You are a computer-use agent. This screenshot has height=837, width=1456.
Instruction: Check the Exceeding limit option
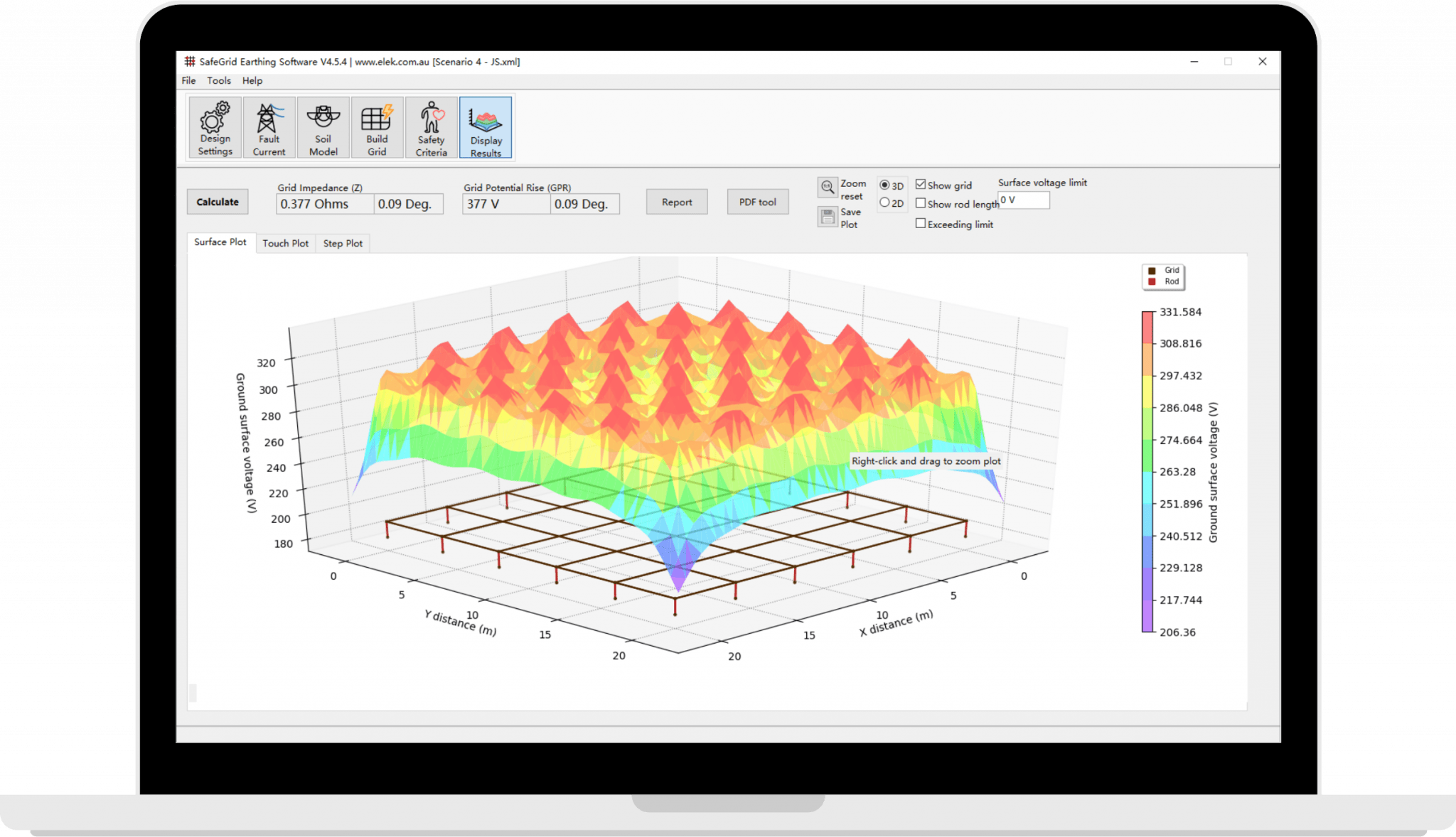pos(921,224)
